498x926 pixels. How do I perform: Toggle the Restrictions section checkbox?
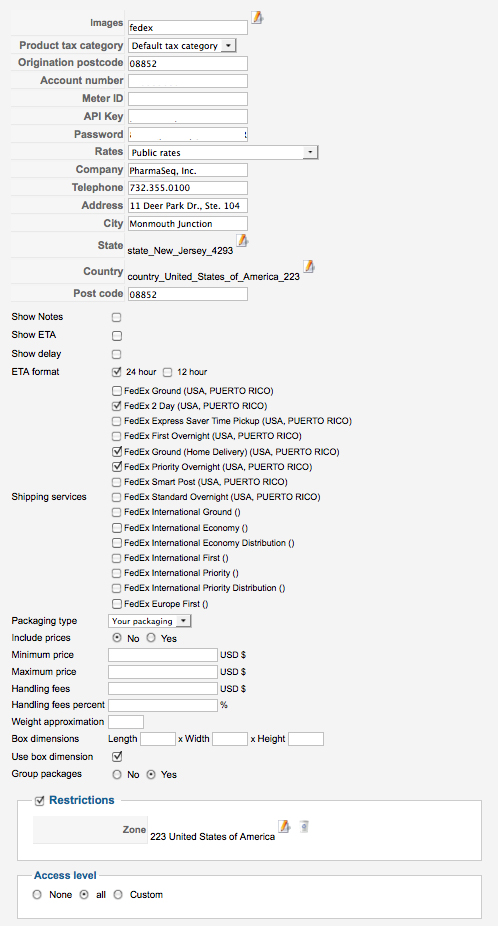40,801
